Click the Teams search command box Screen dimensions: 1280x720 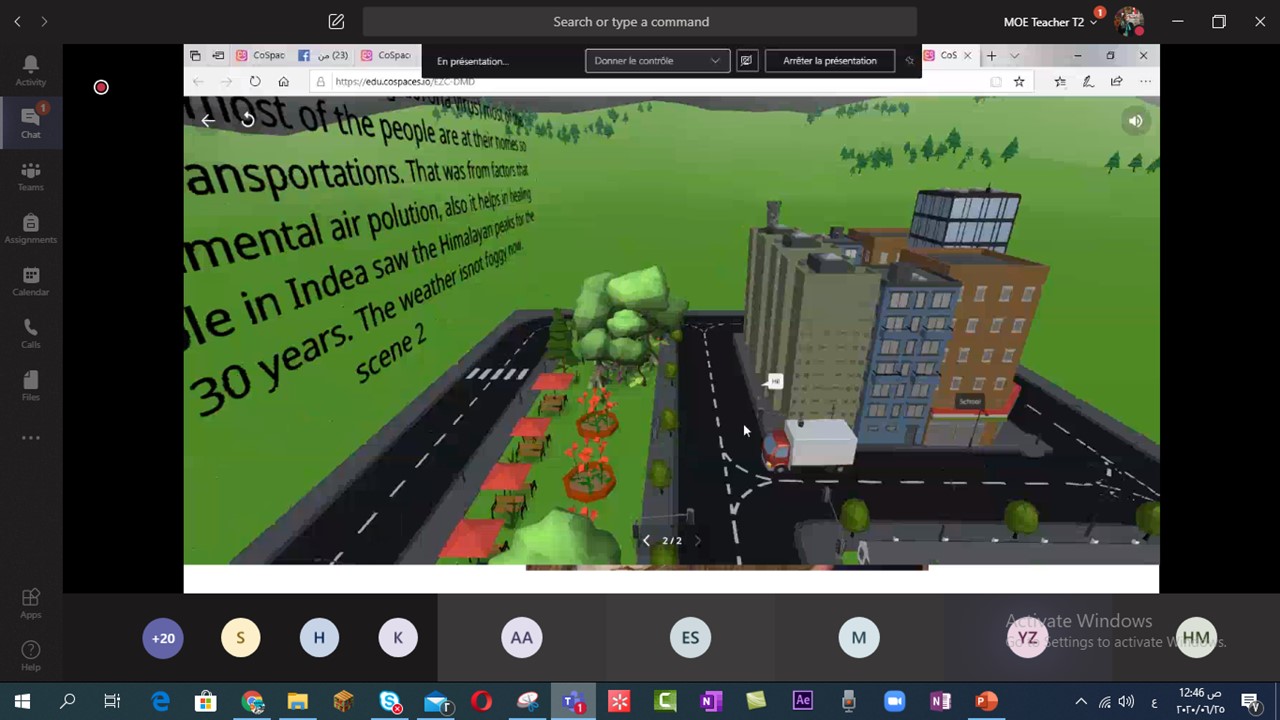(640, 21)
